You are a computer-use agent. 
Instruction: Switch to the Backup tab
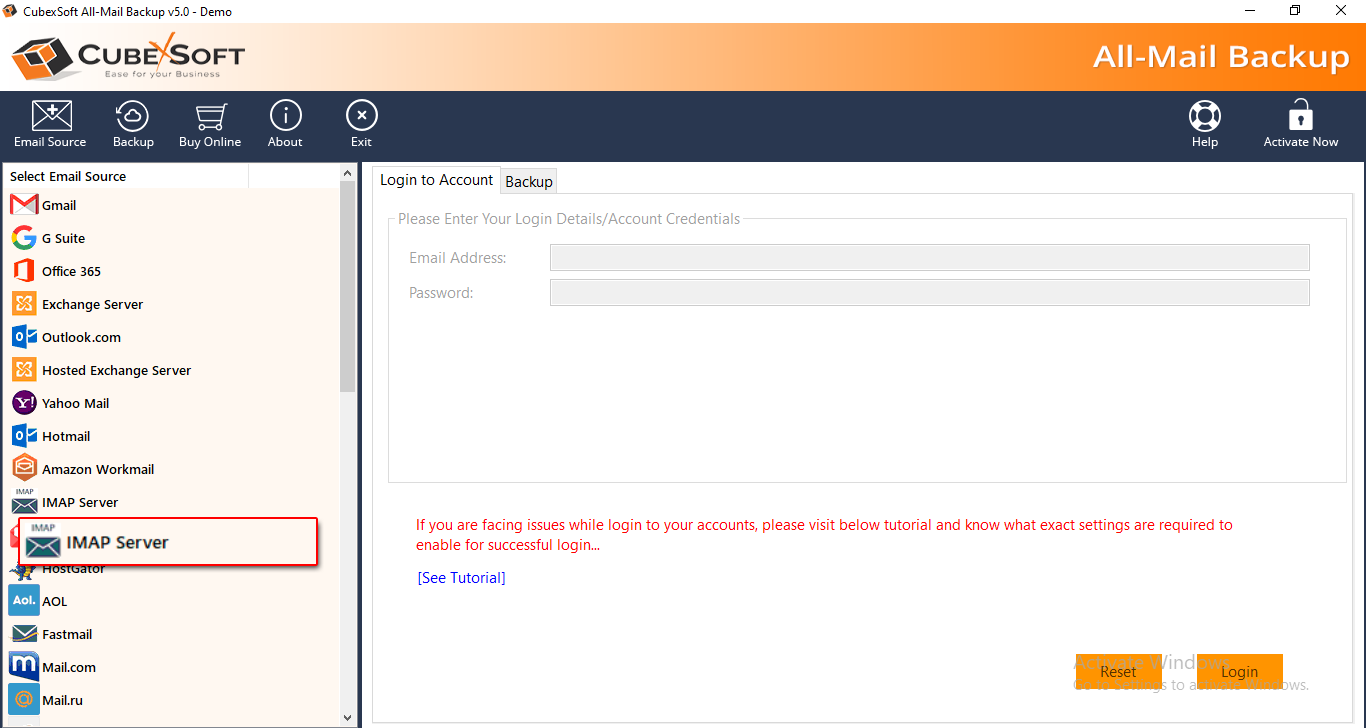click(x=529, y=181)
